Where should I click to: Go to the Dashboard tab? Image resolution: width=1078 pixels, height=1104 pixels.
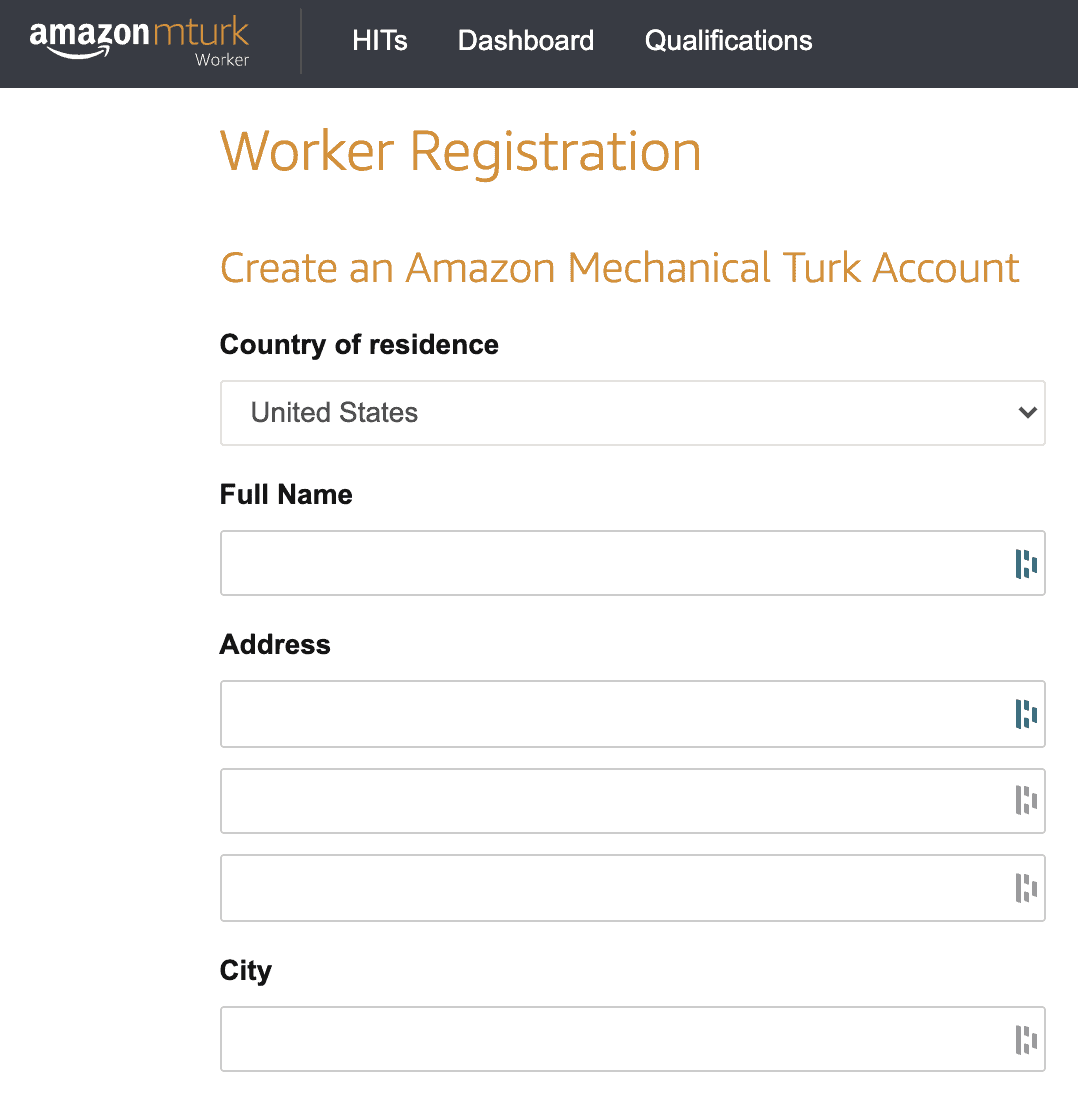(525, 41)
